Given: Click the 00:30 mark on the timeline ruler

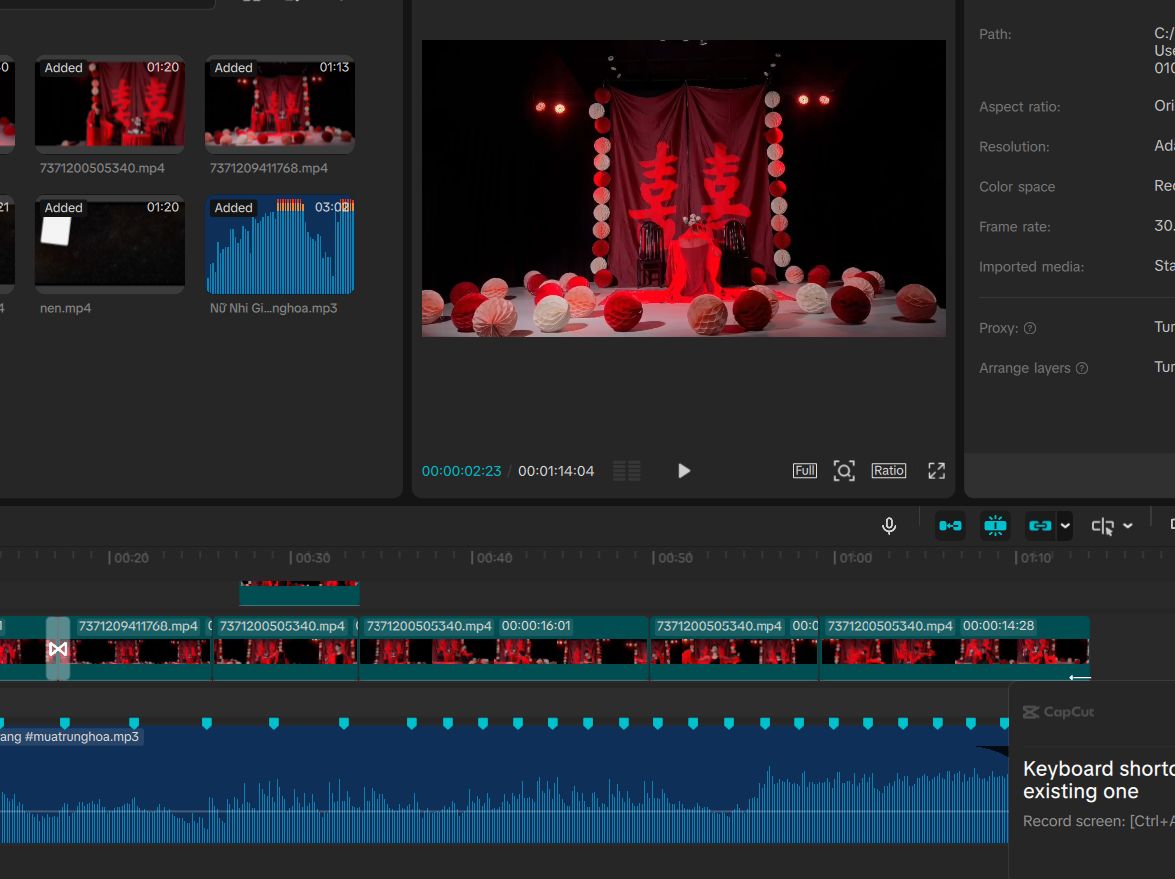Looking at the screenshot, I should (x=310, y=558).
